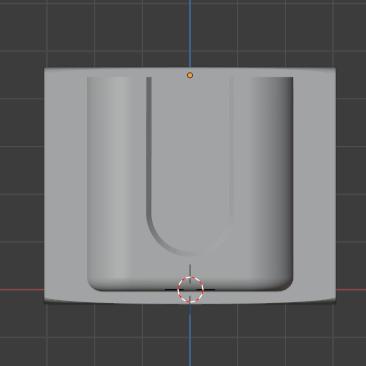The image size is (366, 366).
Task: Click the orange object origin dot
Action: tap(190, 75)
